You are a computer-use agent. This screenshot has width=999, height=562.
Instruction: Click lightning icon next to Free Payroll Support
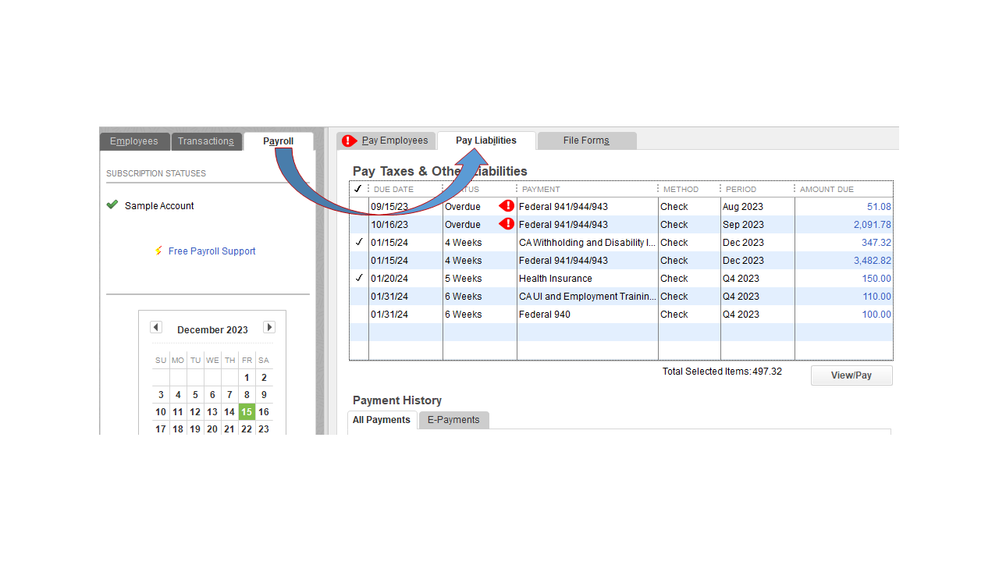(x=159, y=251)
